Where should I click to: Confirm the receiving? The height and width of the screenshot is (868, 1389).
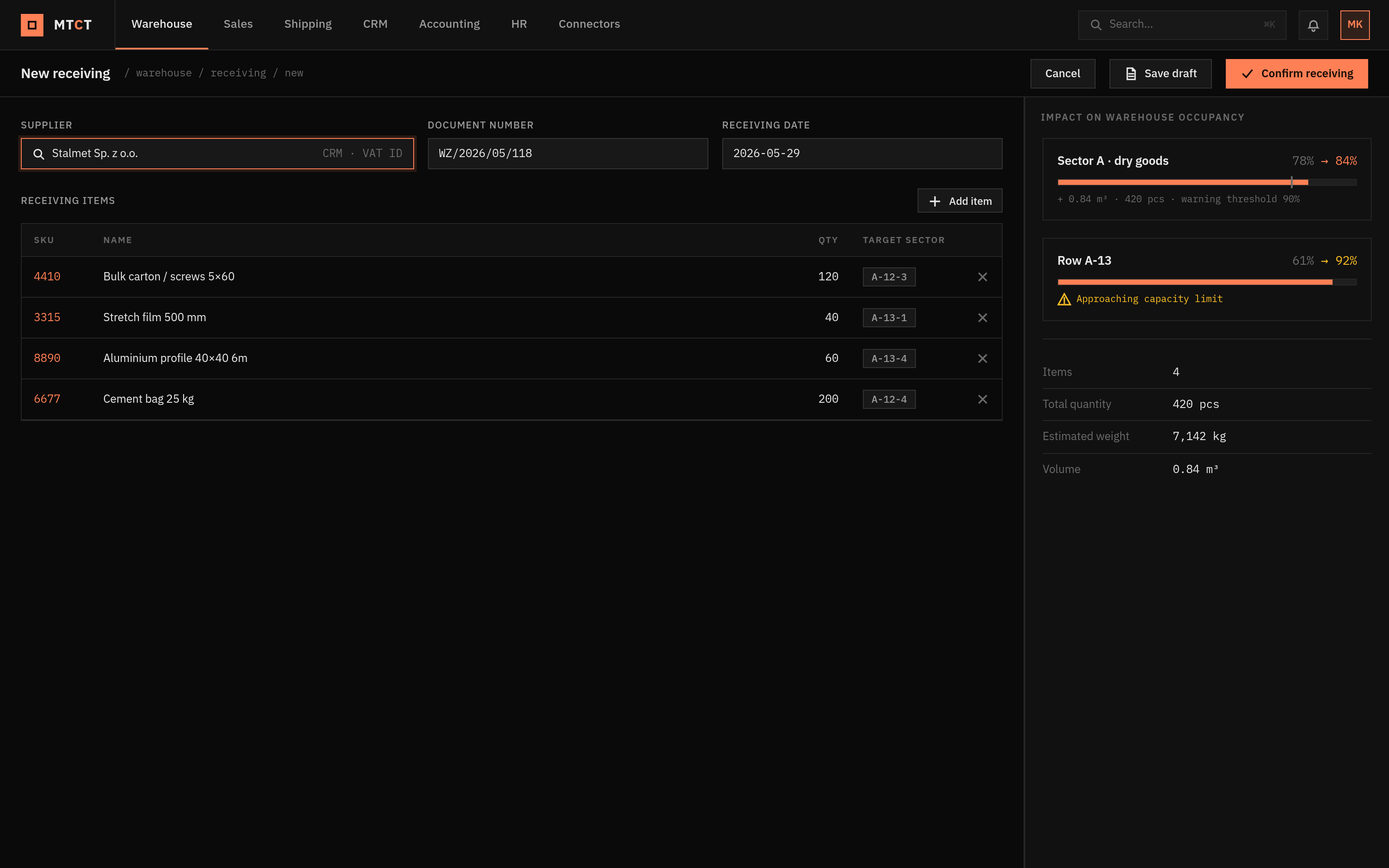tap(1297, 73)
